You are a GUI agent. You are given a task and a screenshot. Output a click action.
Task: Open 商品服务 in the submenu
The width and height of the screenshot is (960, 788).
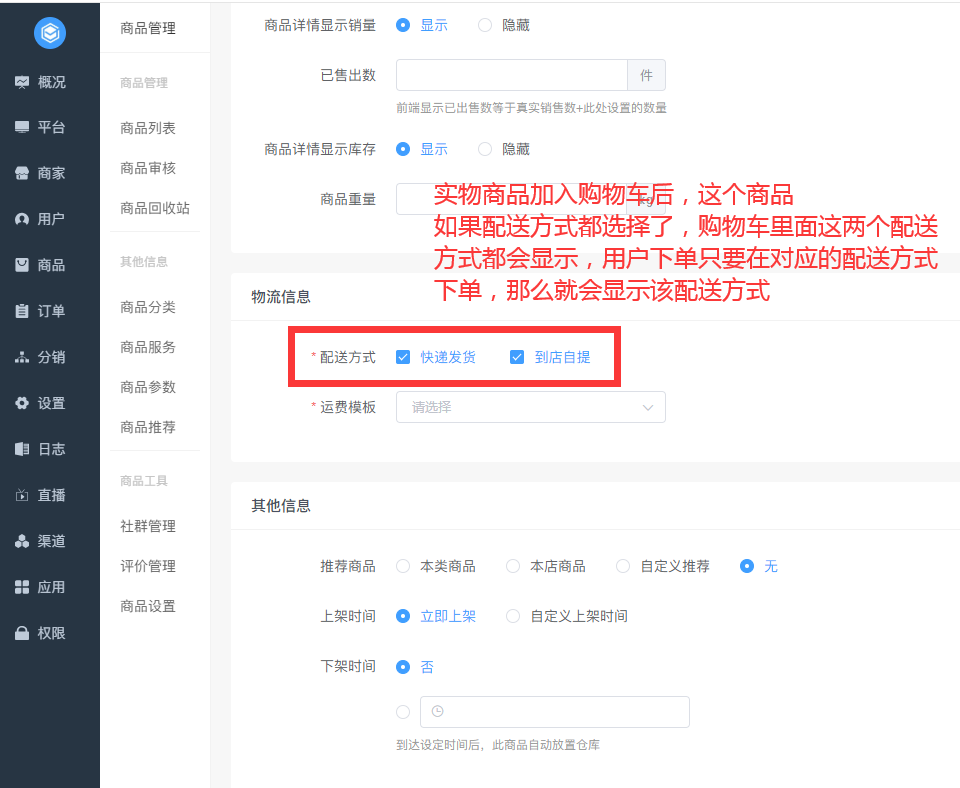click(148, 347)
